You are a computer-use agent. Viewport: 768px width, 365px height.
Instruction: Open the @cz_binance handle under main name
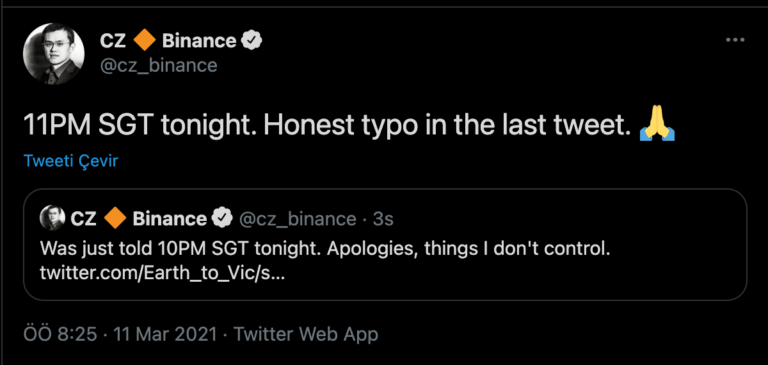(x=159, y=65)
